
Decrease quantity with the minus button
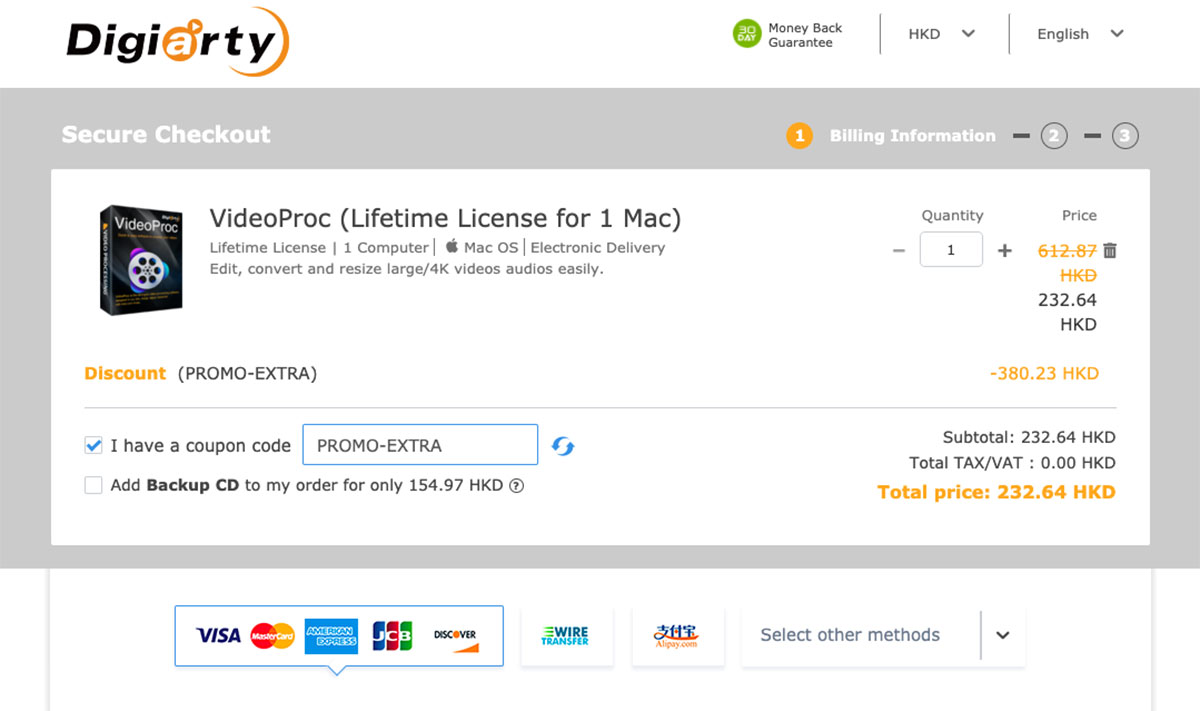click(898, 250)
